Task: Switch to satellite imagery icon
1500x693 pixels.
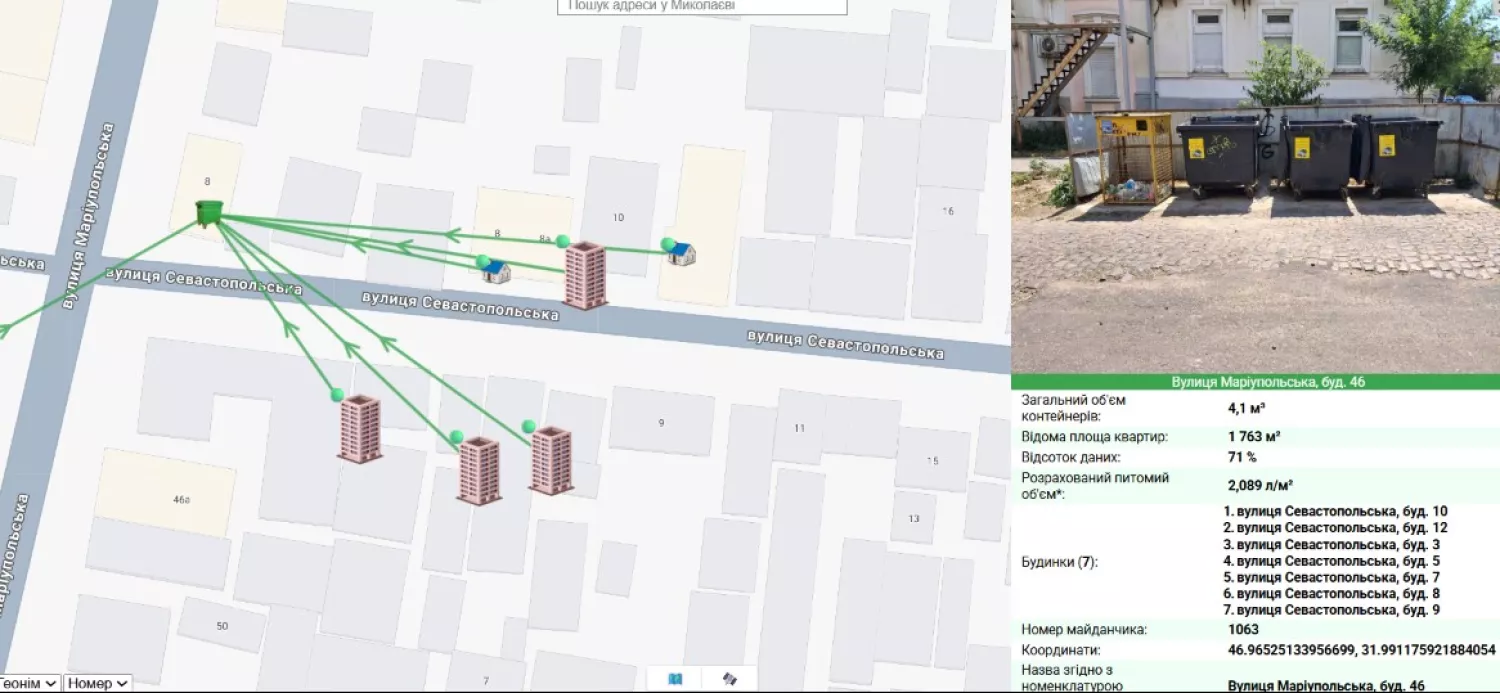Action: (x=729, y=679)
